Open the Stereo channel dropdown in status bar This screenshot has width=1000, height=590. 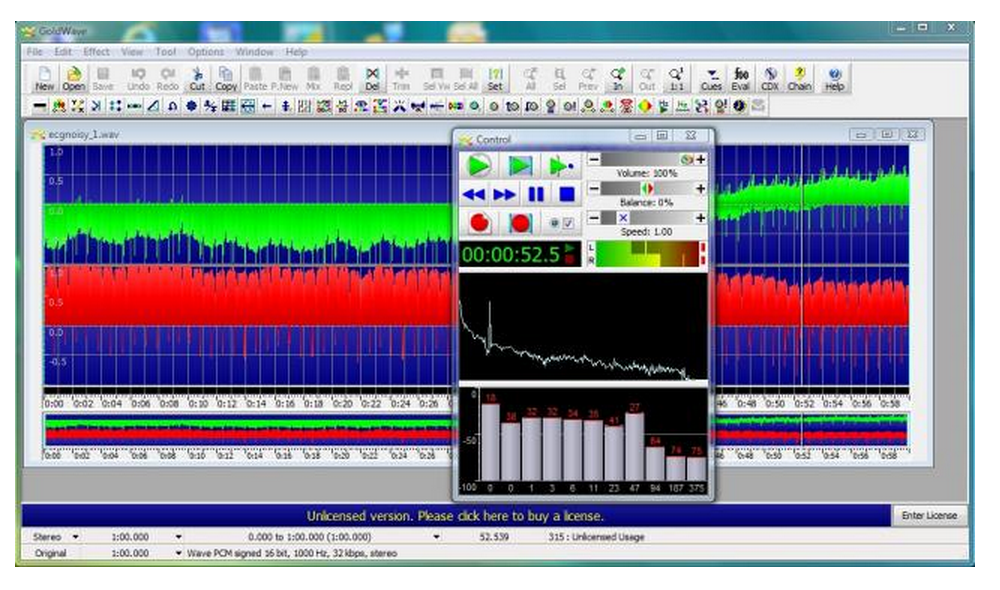[x=75, y=537]
